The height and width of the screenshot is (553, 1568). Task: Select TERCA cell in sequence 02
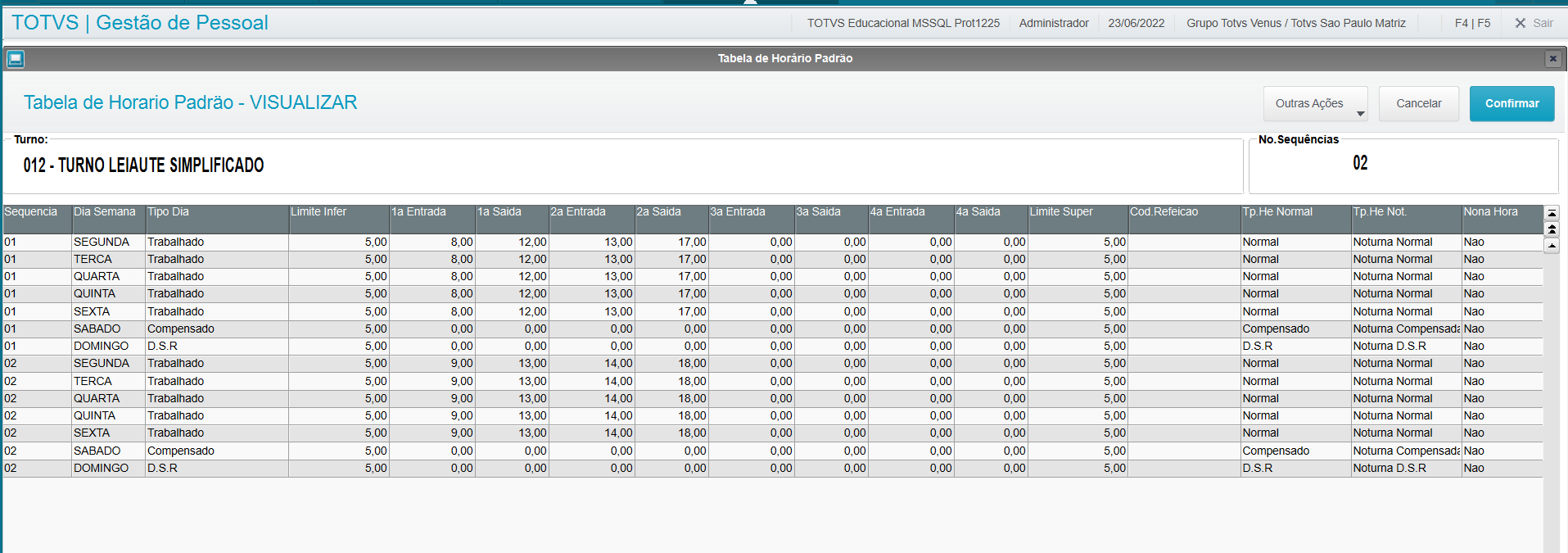108,381
